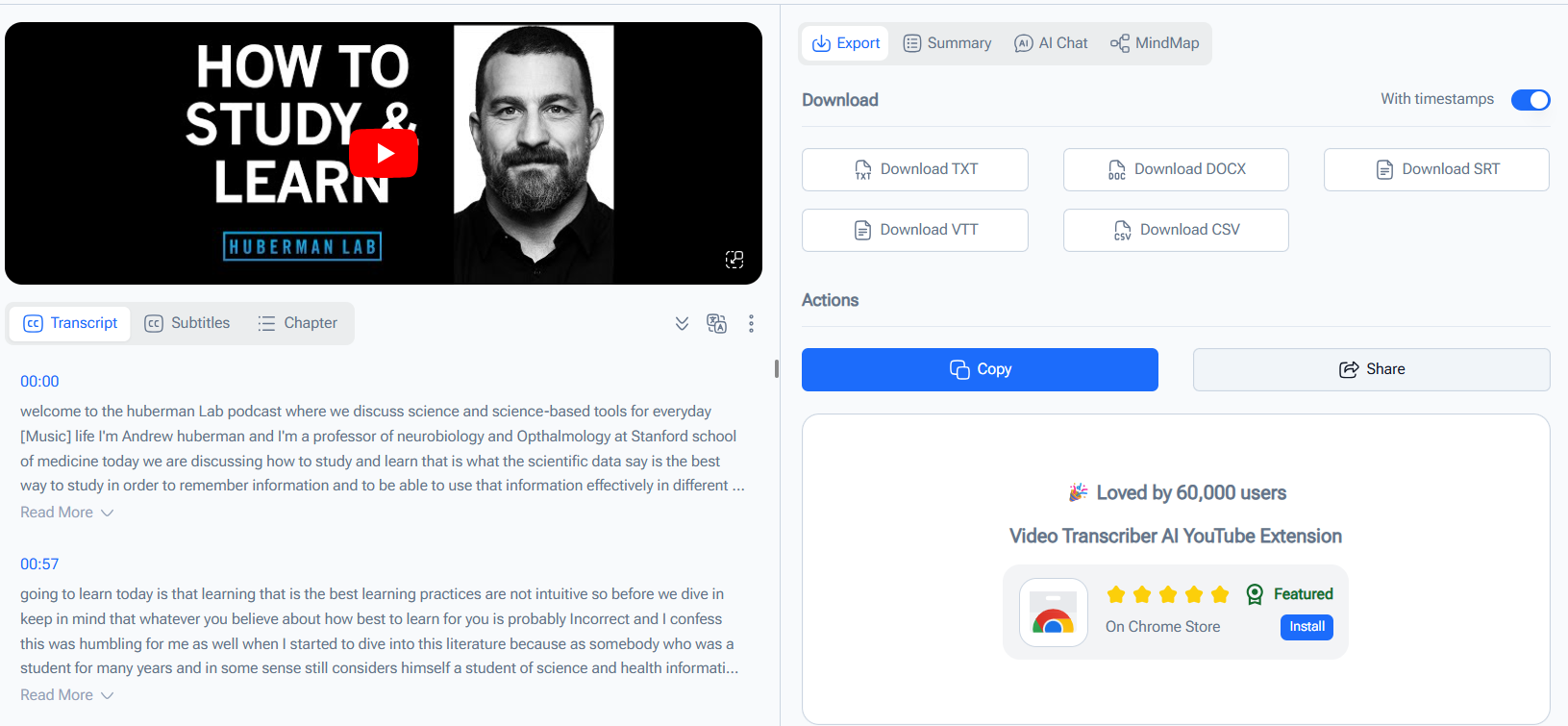This screenshot has width=1568, height=726.
Task: Click the double-chevron expand all icon
Action: tap(682, 324)
